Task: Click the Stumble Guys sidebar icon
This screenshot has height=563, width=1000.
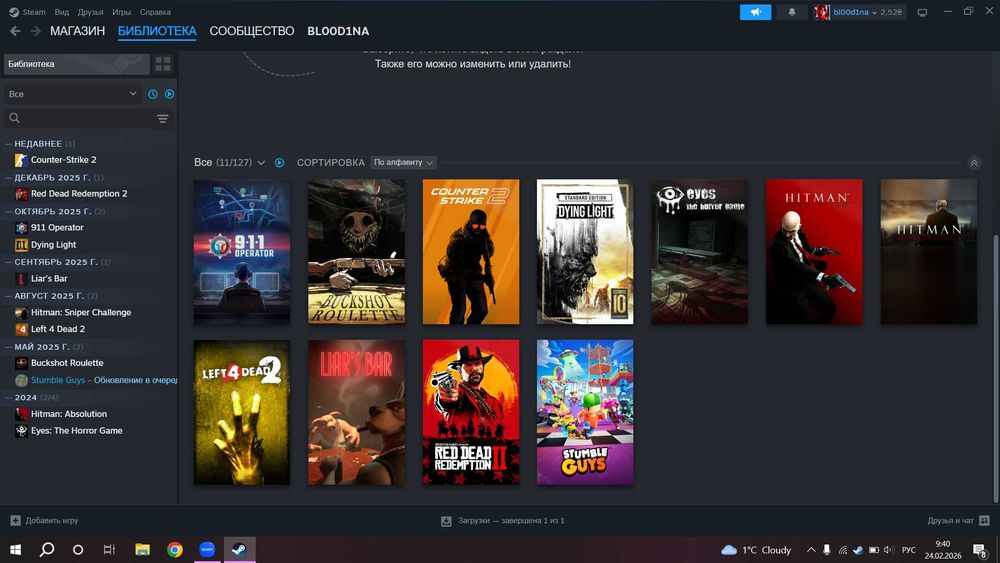Action: point(21,380)
